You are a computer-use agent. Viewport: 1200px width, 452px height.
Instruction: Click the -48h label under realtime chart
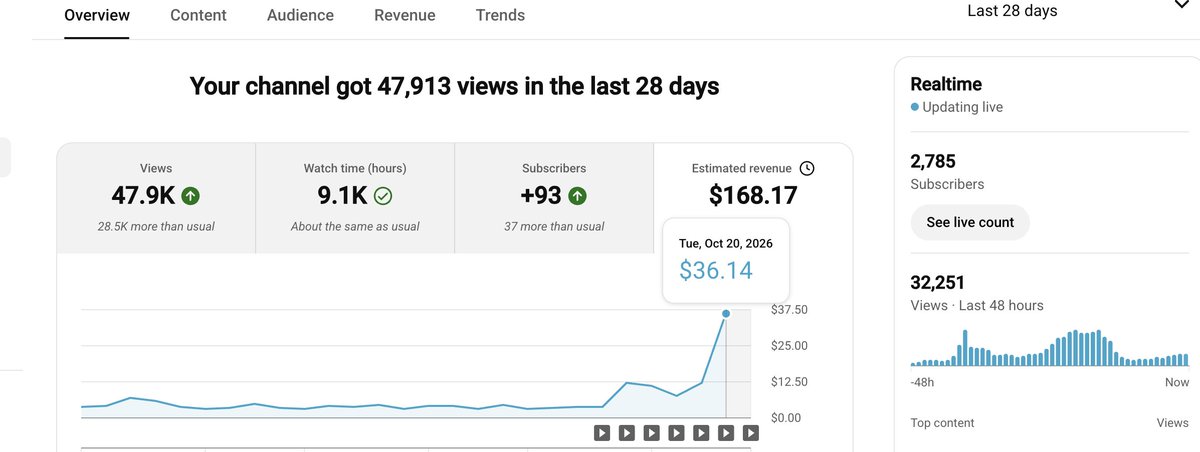point(922,382)
